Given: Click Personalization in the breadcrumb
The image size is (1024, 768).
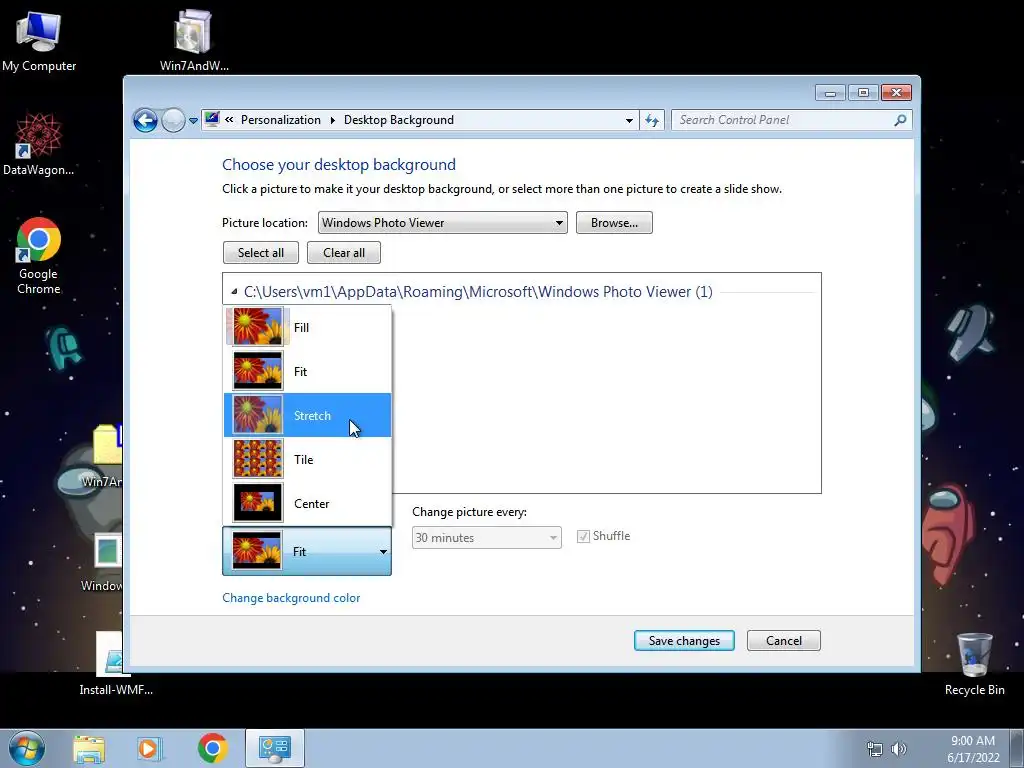Looking at the screenshot, I should click(281, 120).
